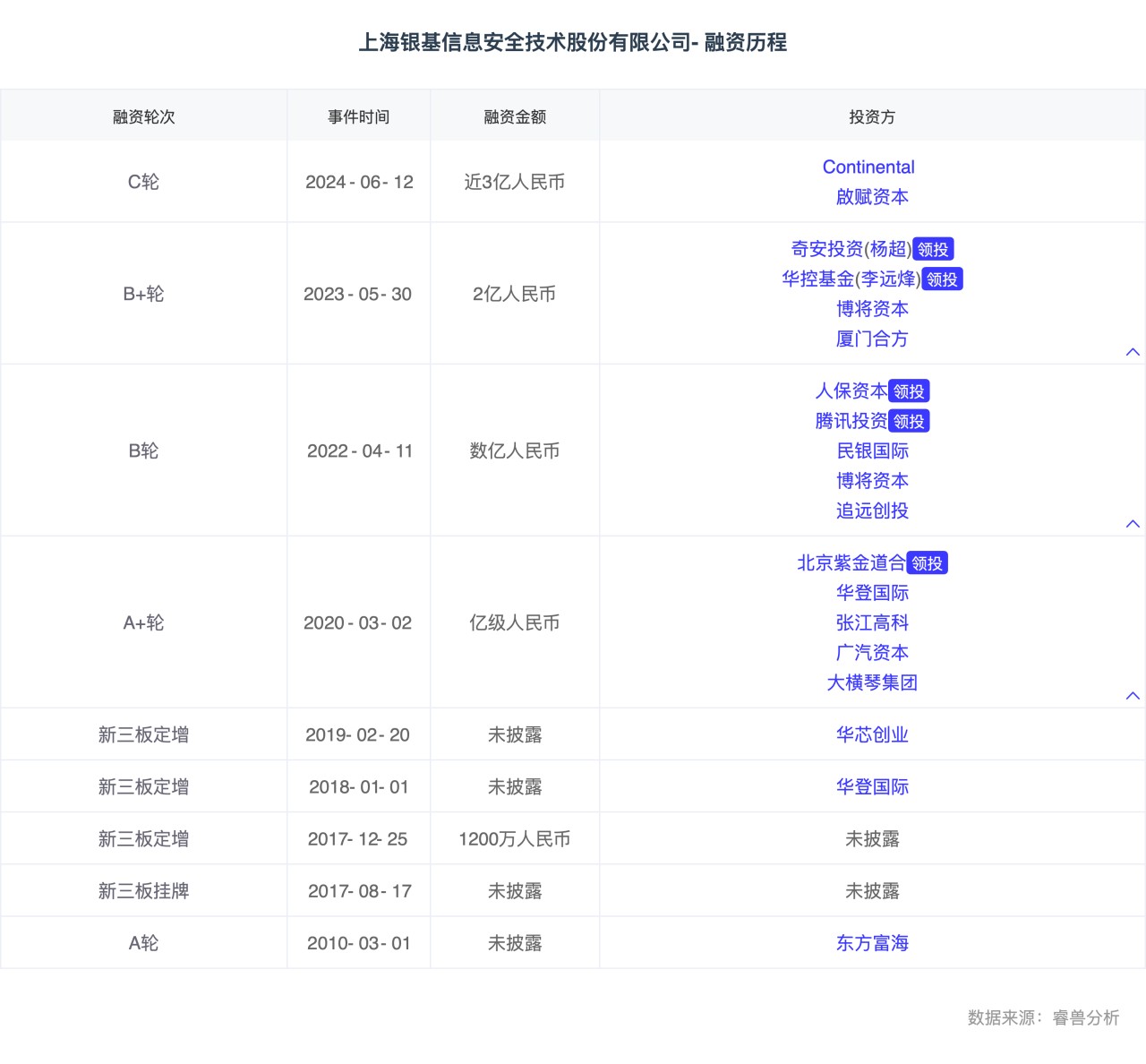Select 新三板定增 in the 2019-02-20 row
Screen dimensions: 1146x1064
pyautogui.click(x=143, y=734)
